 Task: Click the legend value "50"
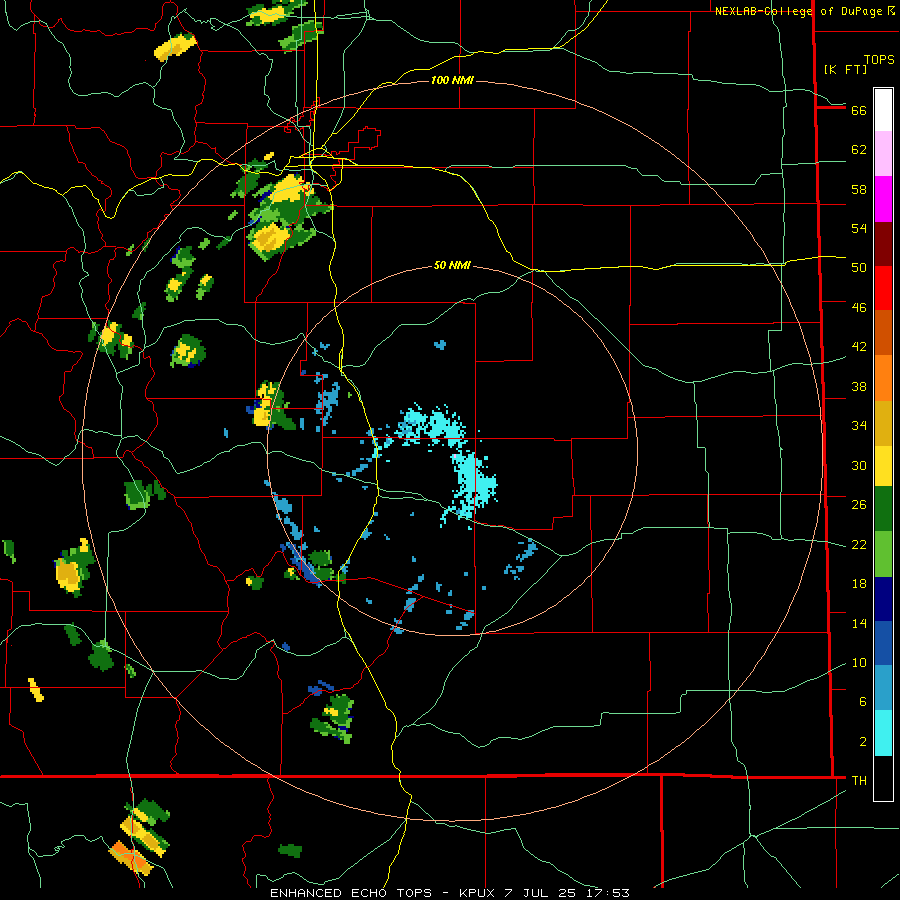click(x=859, y=268)
